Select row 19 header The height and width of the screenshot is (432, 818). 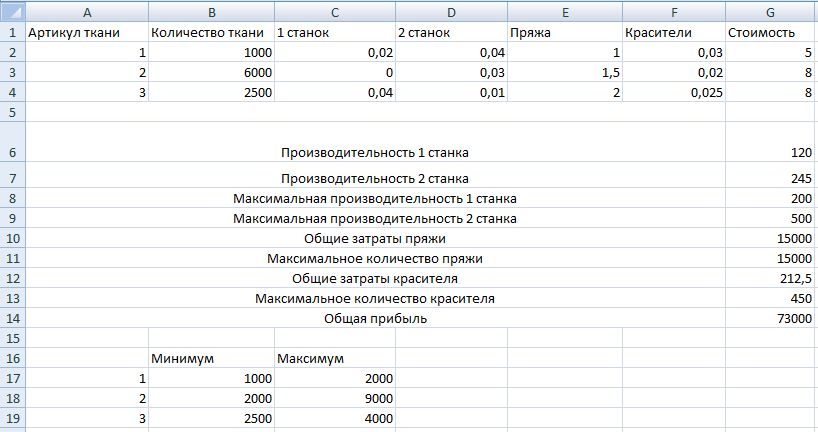coord(13,418)
